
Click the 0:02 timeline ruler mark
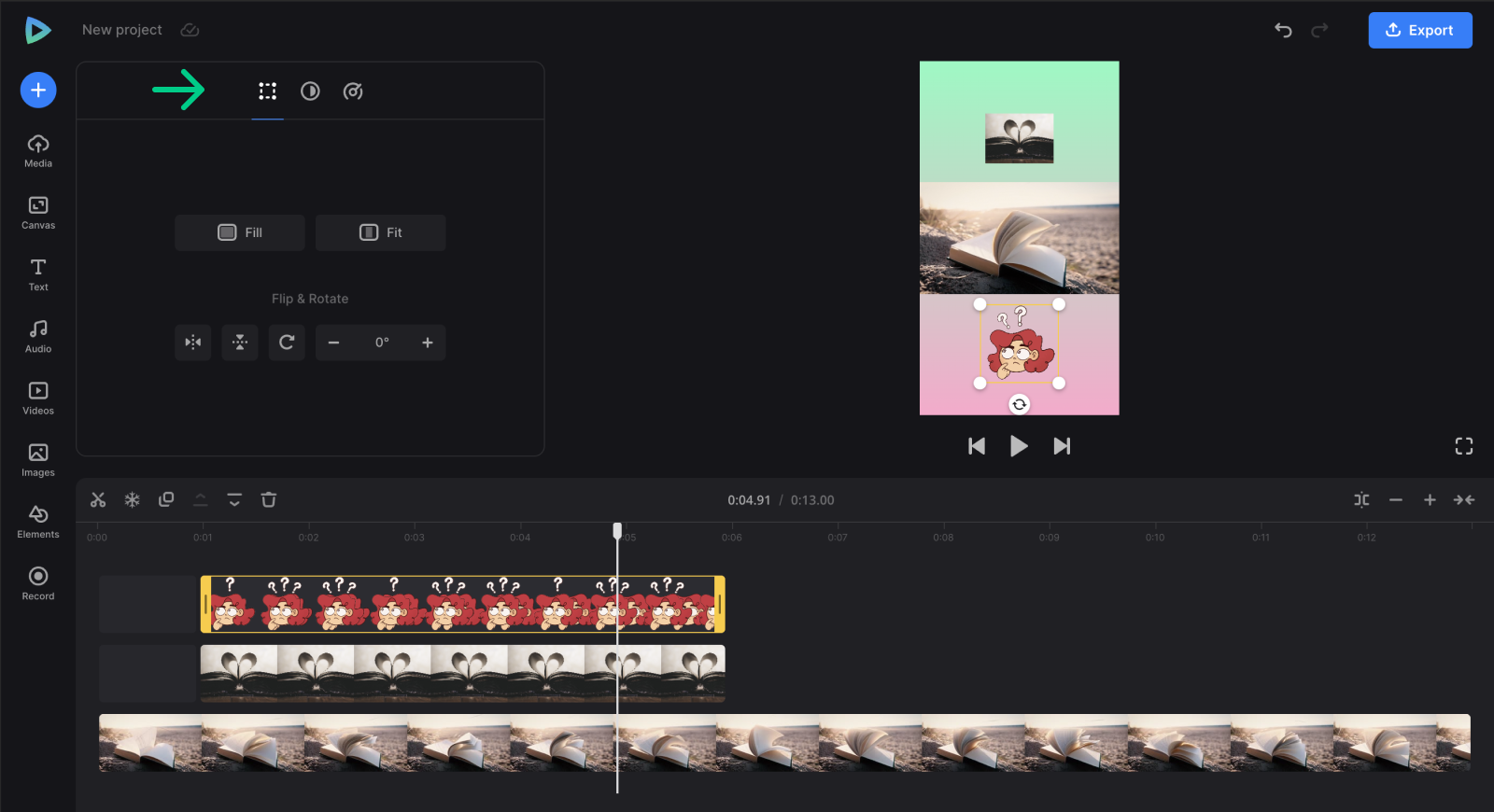(x=309, y=538)
